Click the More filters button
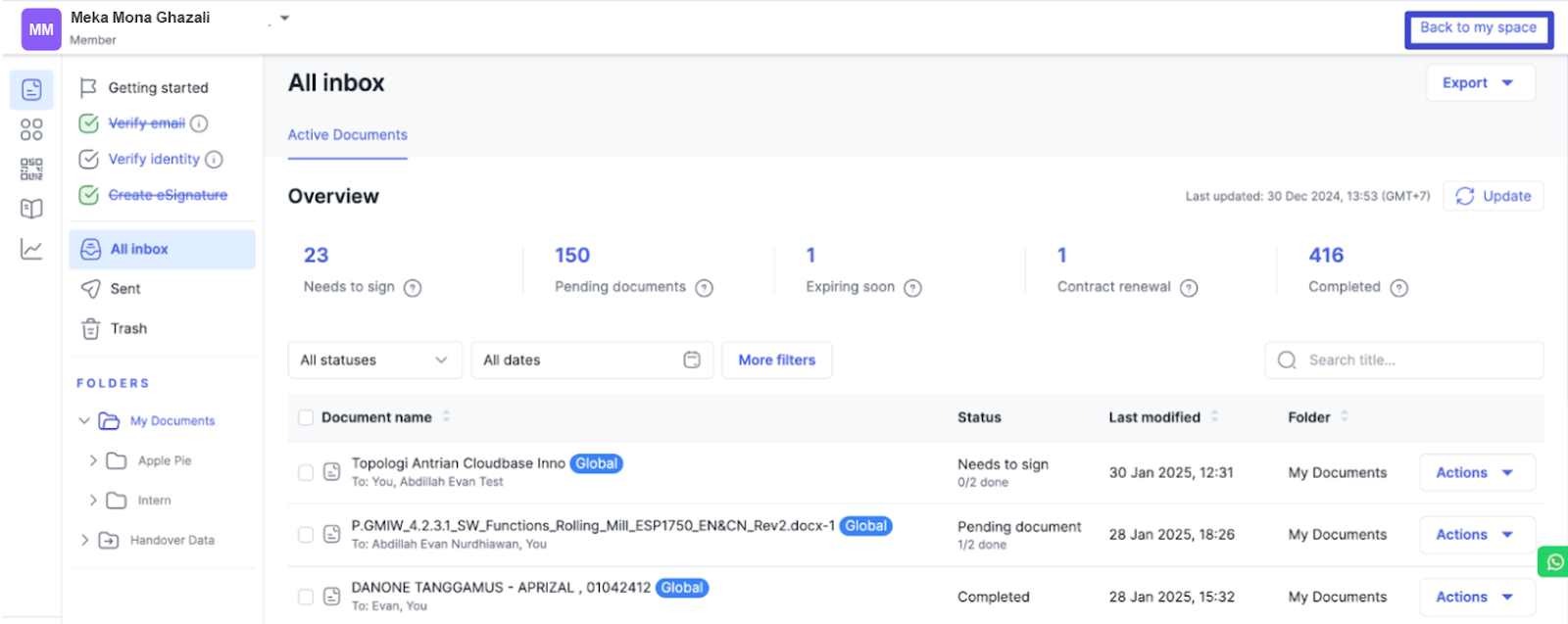The image size is (1568, 624). click(x=776, y=360)
